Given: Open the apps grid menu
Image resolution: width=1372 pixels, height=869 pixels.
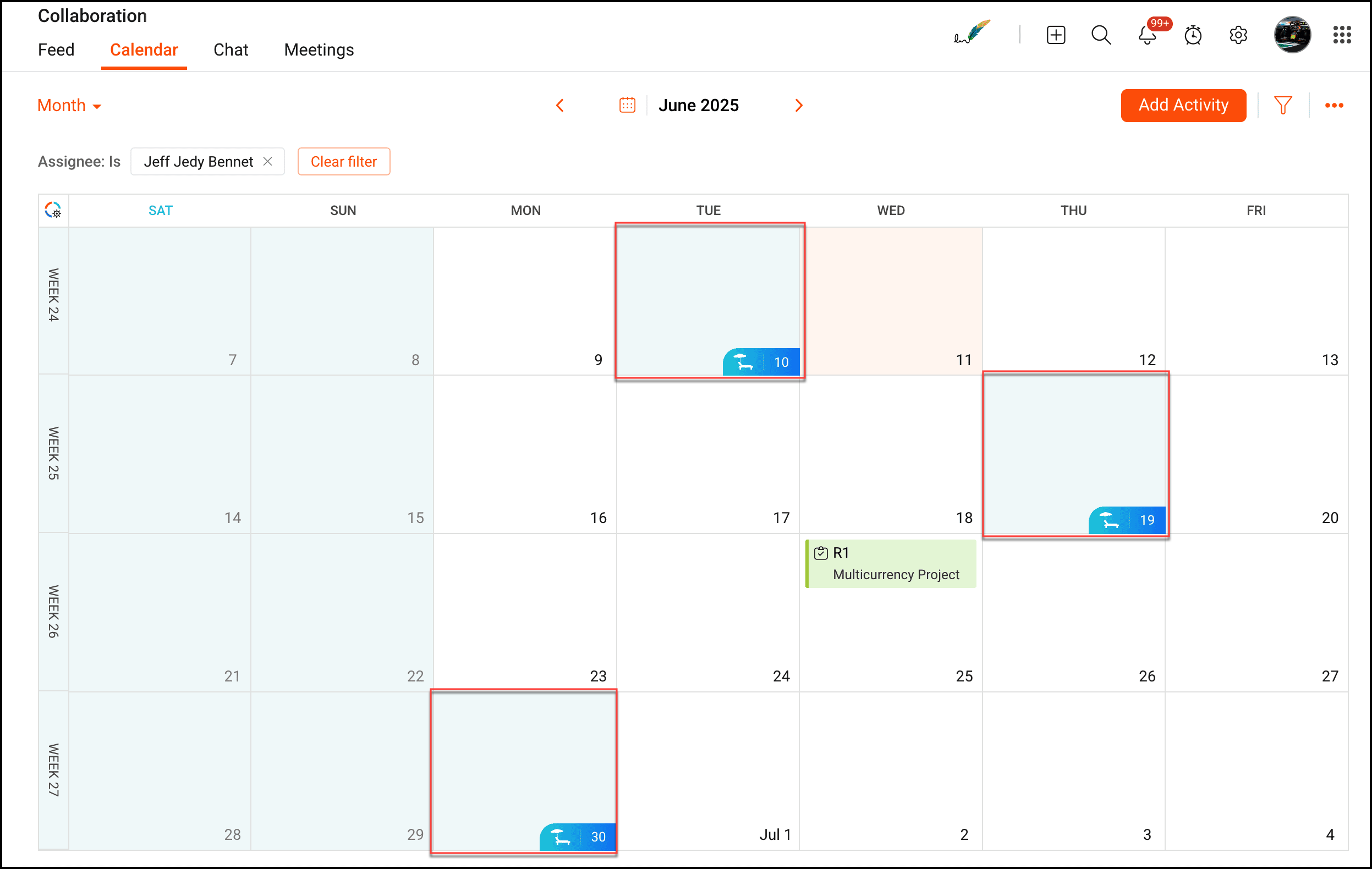Looking at the screenshot, I should (x=1342, y=35).
